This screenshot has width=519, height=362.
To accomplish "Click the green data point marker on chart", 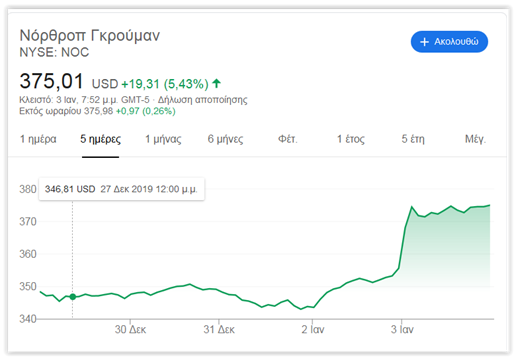I will pyautogui.click(x=73, y=297).
